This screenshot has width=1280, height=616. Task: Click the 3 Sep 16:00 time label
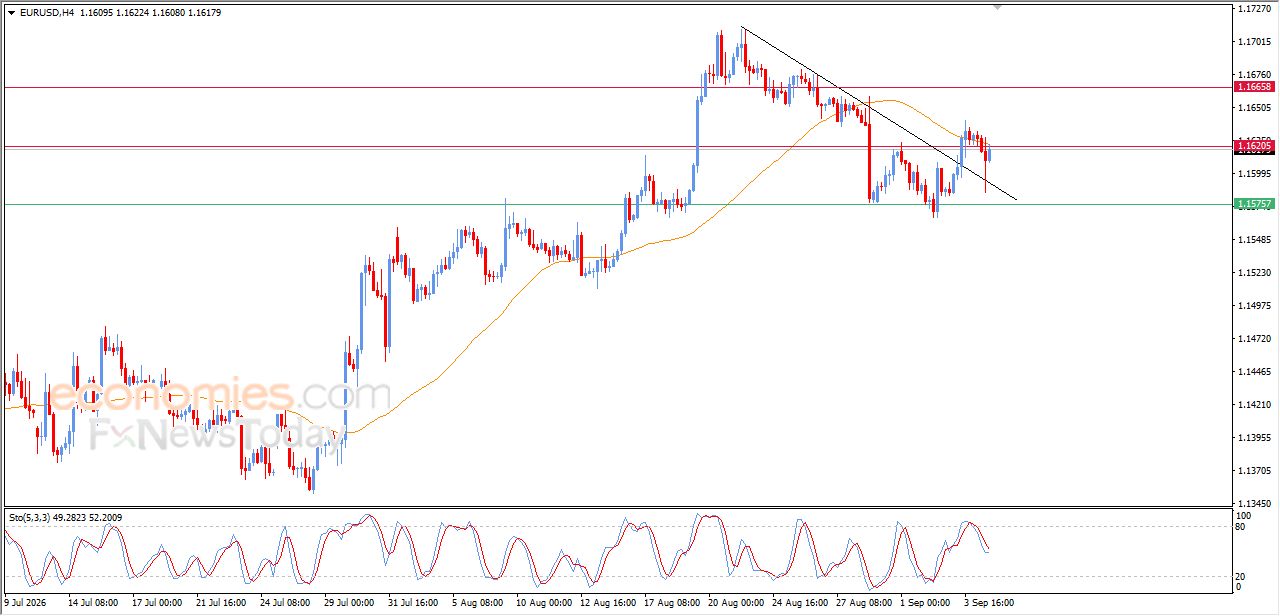click(989, 603)
